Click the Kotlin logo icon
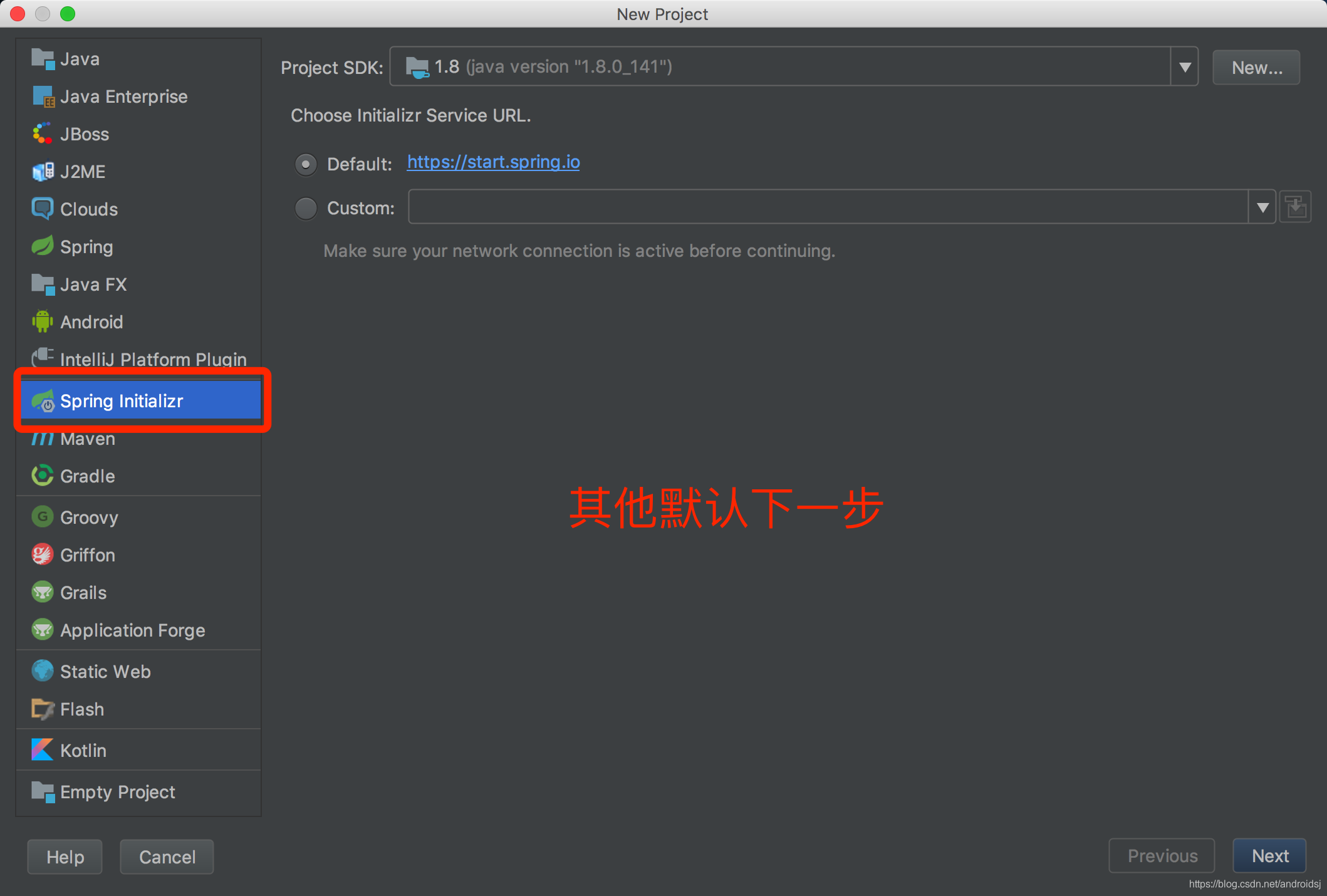Image resolution: width=1327 pixels, height=896 pixels. click(x=42, y=750)
